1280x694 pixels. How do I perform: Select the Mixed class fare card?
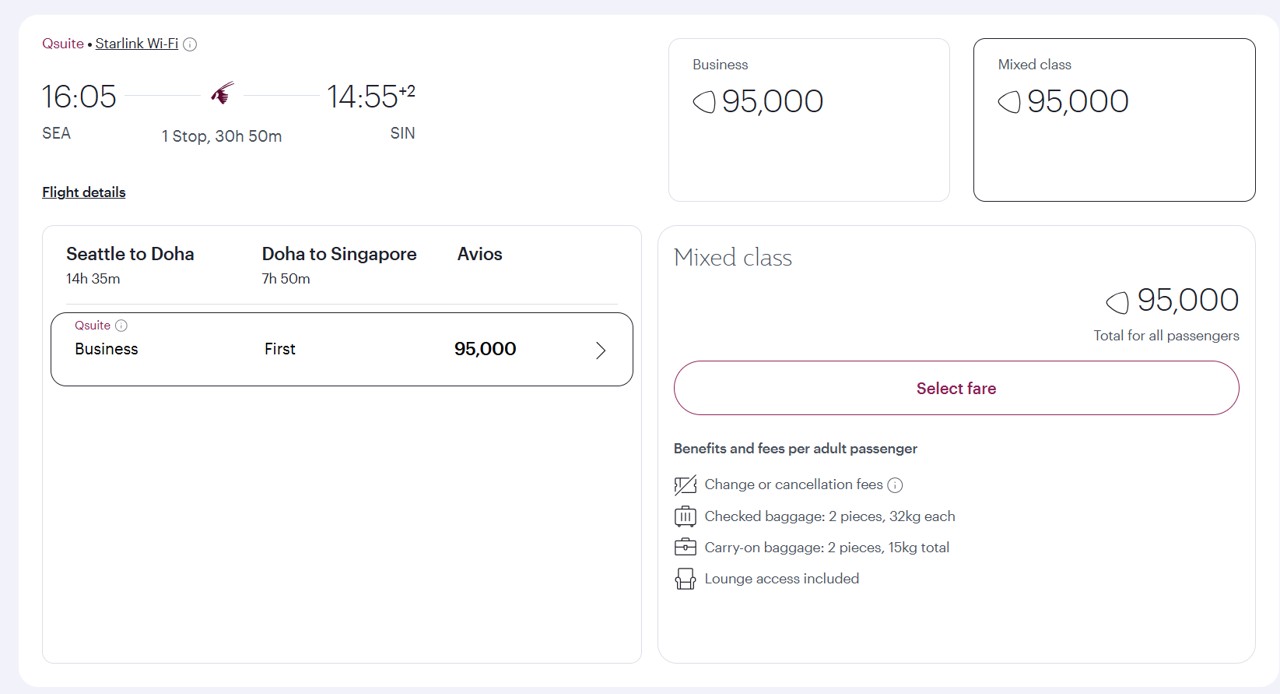coord(1113,120)
